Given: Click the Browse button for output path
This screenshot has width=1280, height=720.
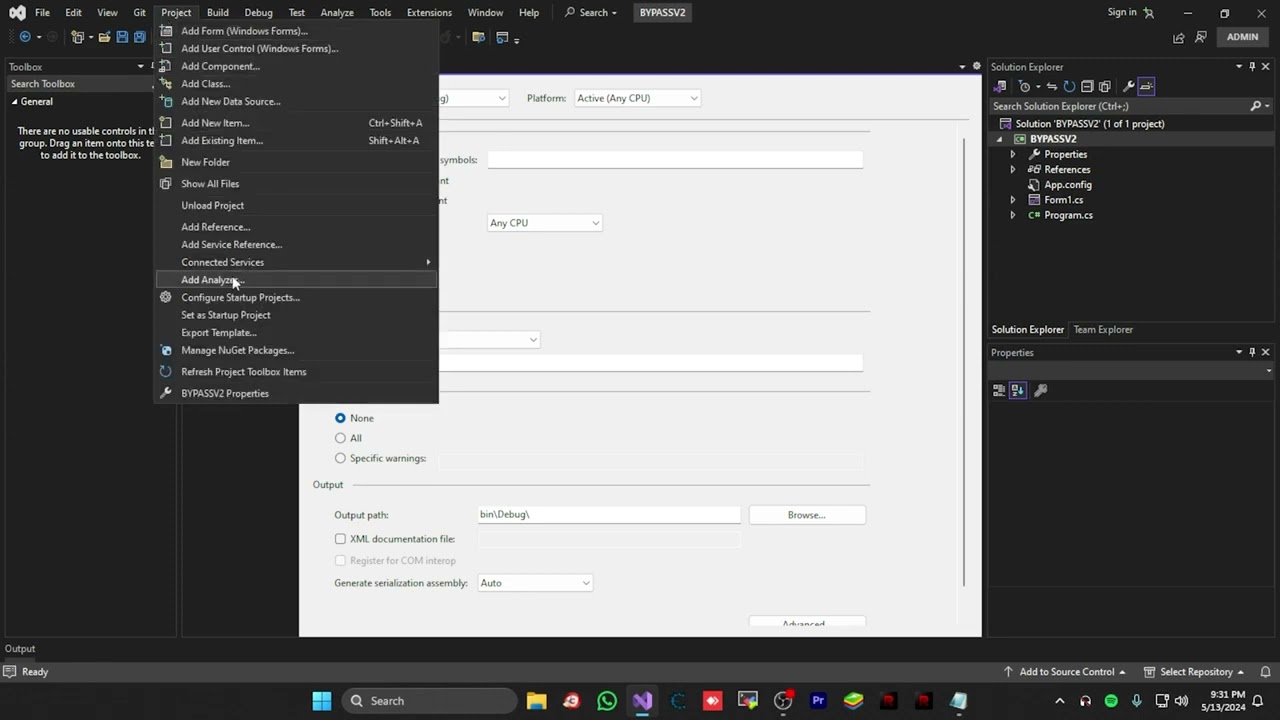Looking at the screenshot, I should point(807,515).
